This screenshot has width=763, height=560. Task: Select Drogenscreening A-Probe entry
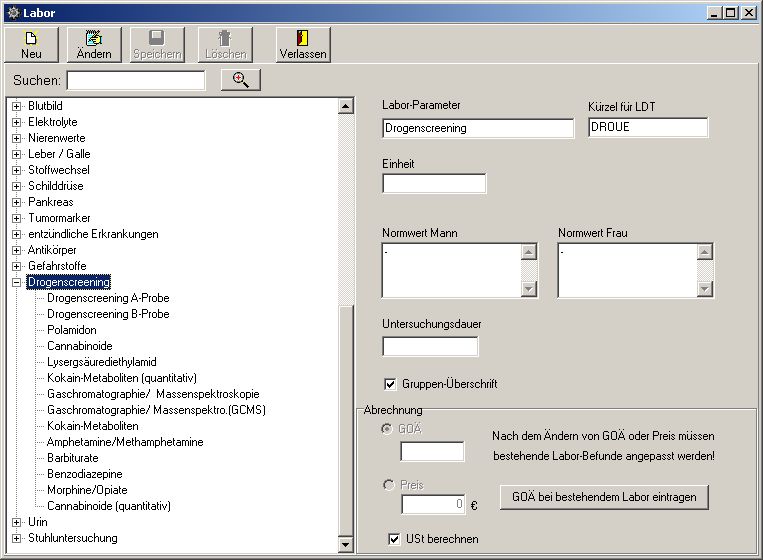point(108,298)
